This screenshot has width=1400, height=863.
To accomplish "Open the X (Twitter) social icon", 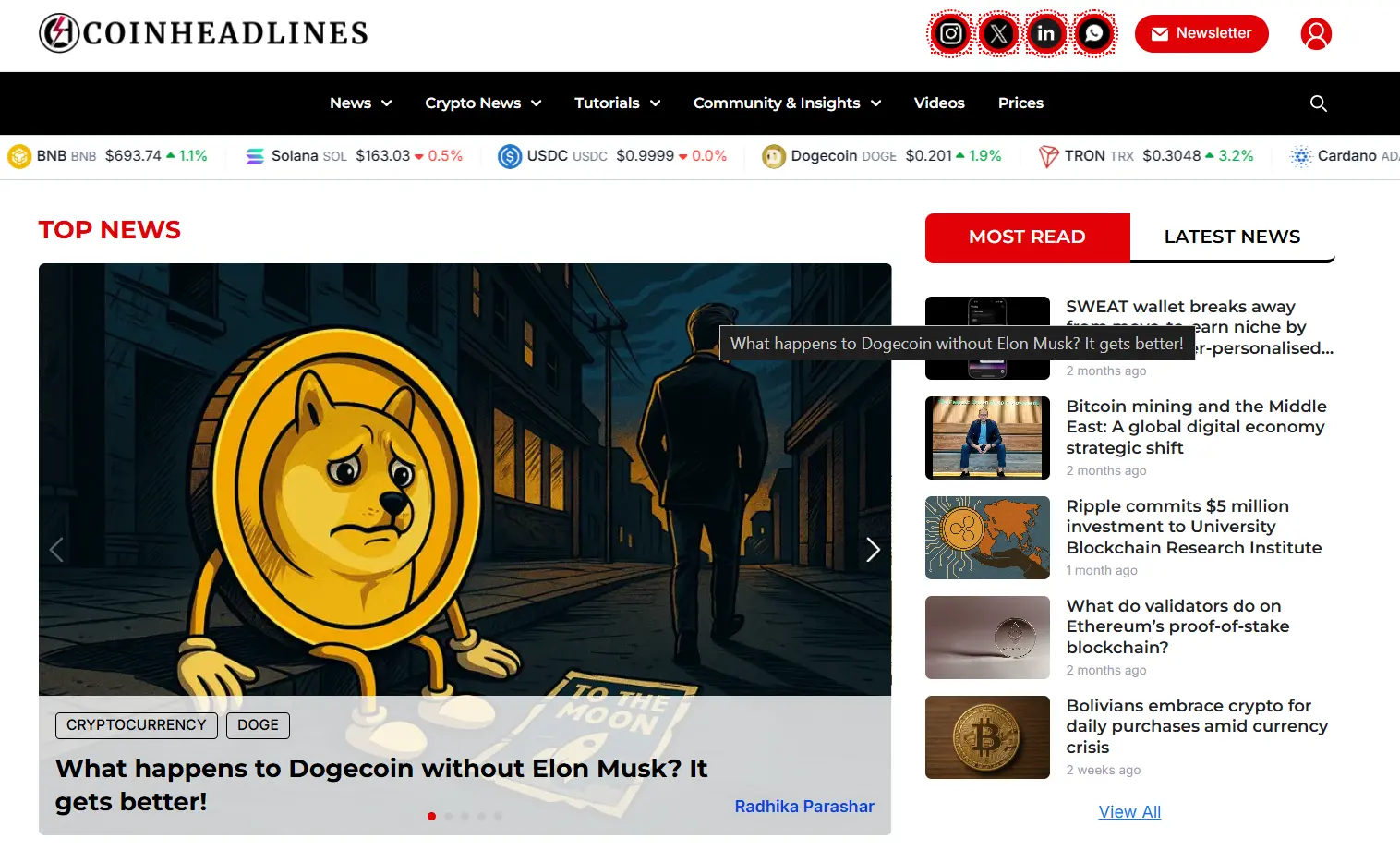I will [x=998, y=34].
